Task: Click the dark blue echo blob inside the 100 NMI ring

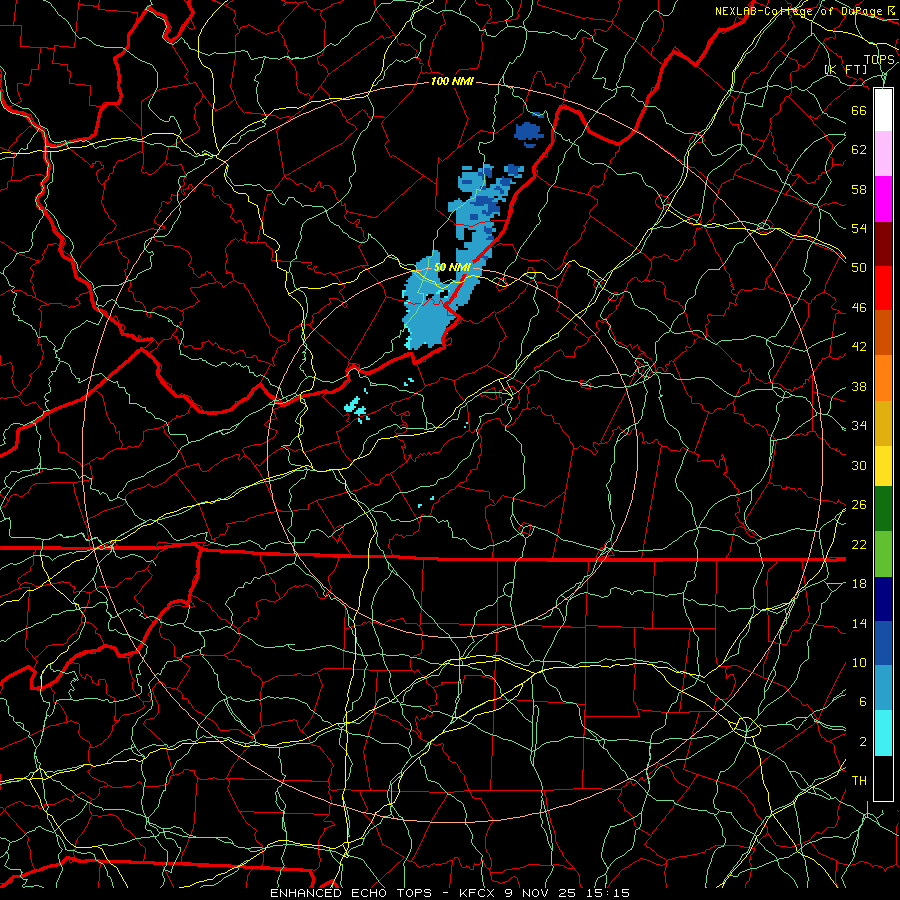Action: 530,133
